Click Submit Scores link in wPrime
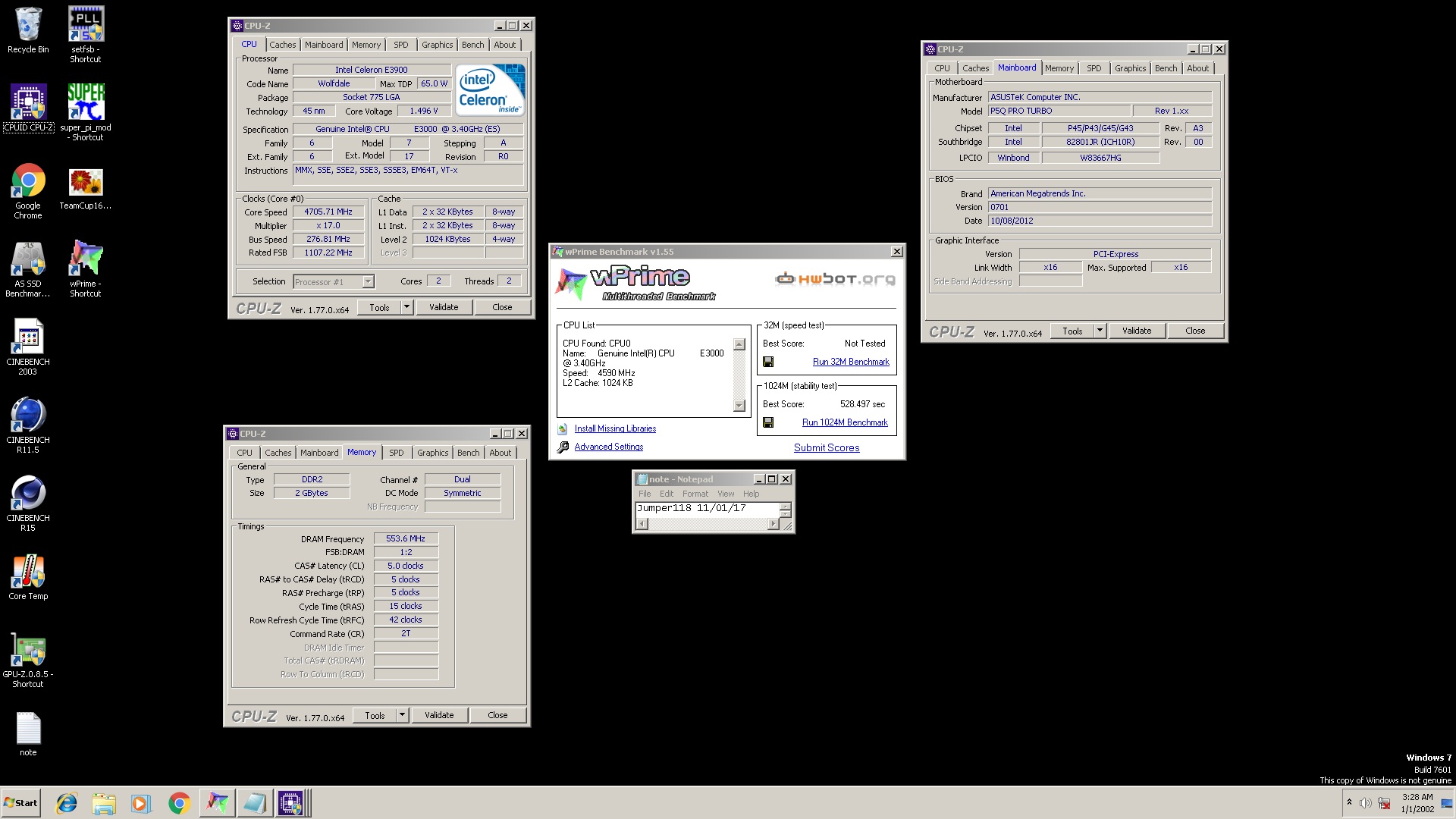The height and width of the screenshot is (819, 1456). coord(827,448)
